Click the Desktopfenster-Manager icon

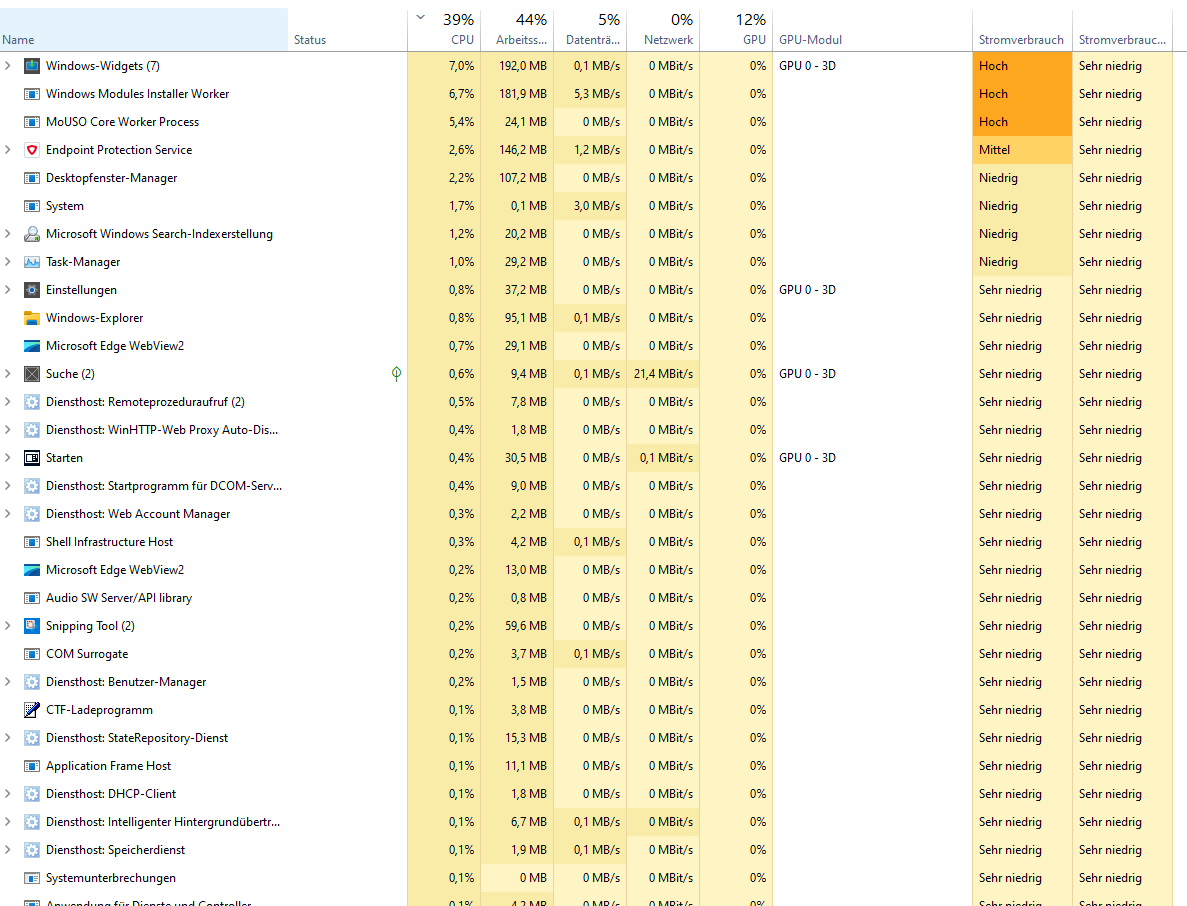[x=32, y=178]
